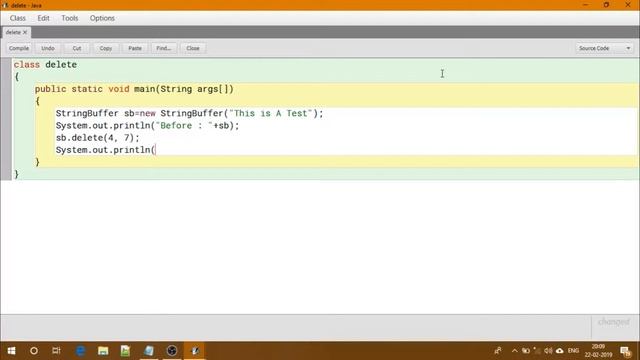
Task: Open the Action Center notifications icon
Action: [x=625, y=351]
